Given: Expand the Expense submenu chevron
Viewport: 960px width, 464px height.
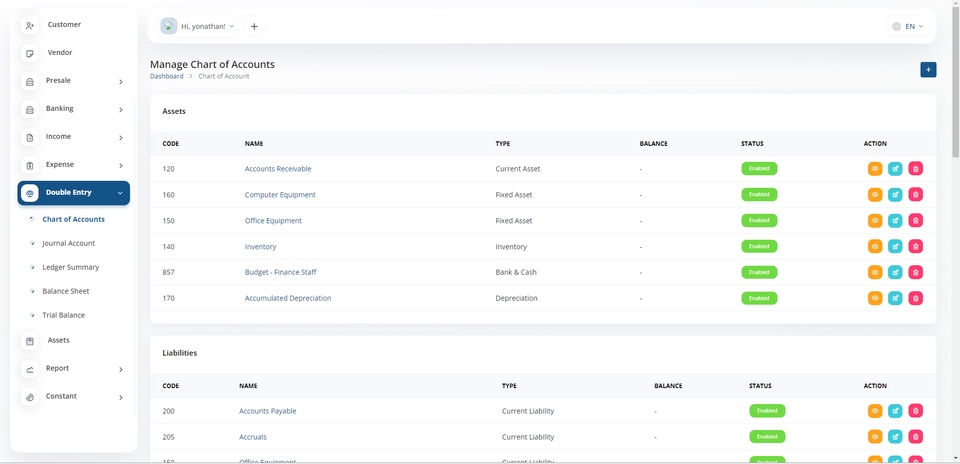Looking at the screenshot, I should coord(121,166).
